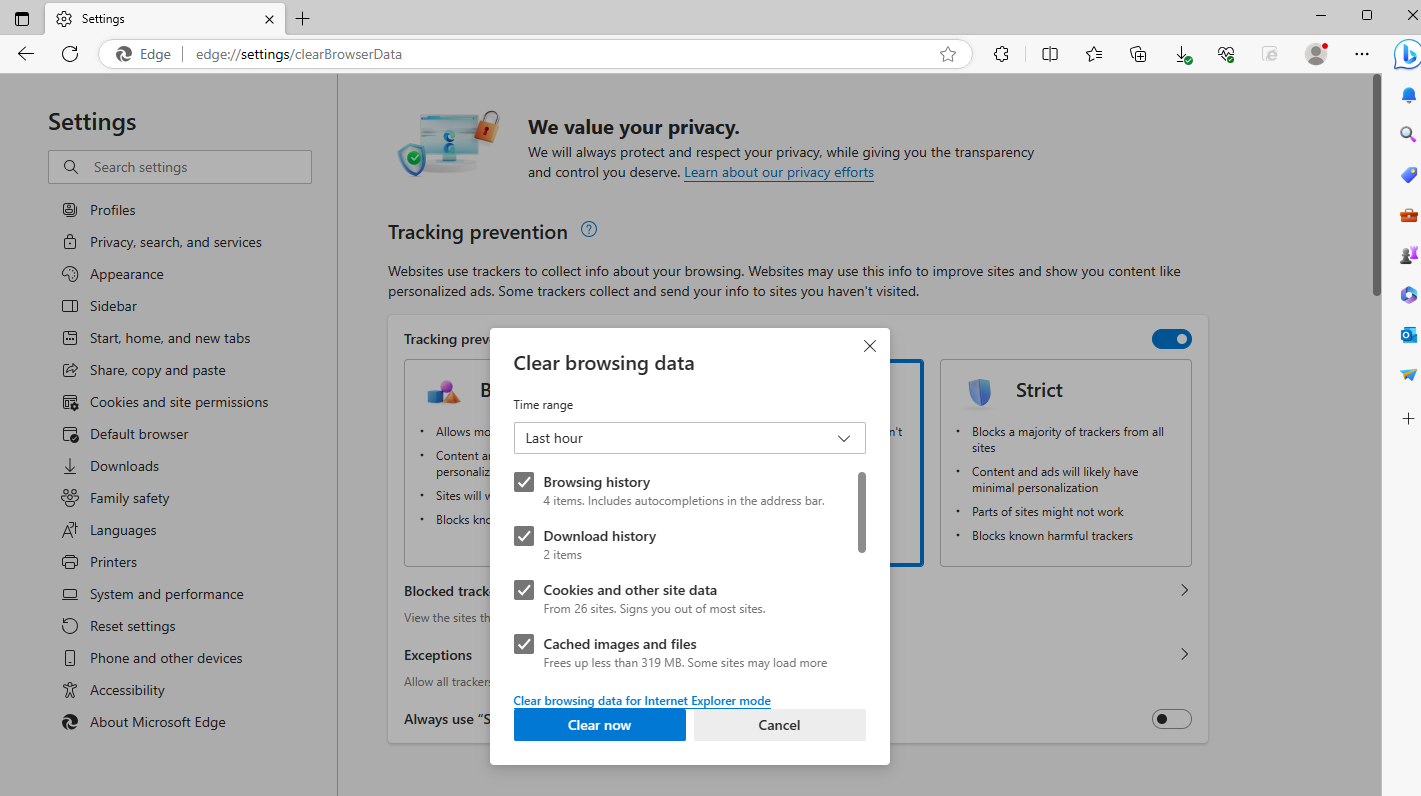Uncheck Cookies and other site data
The height and width of the screenshot is (796, 1421).
pyautogui.click(x=524, y=590)
